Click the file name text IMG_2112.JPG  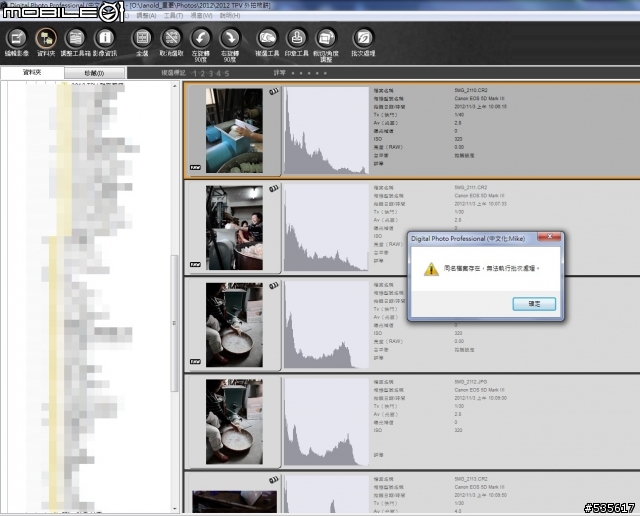(471, 382)
